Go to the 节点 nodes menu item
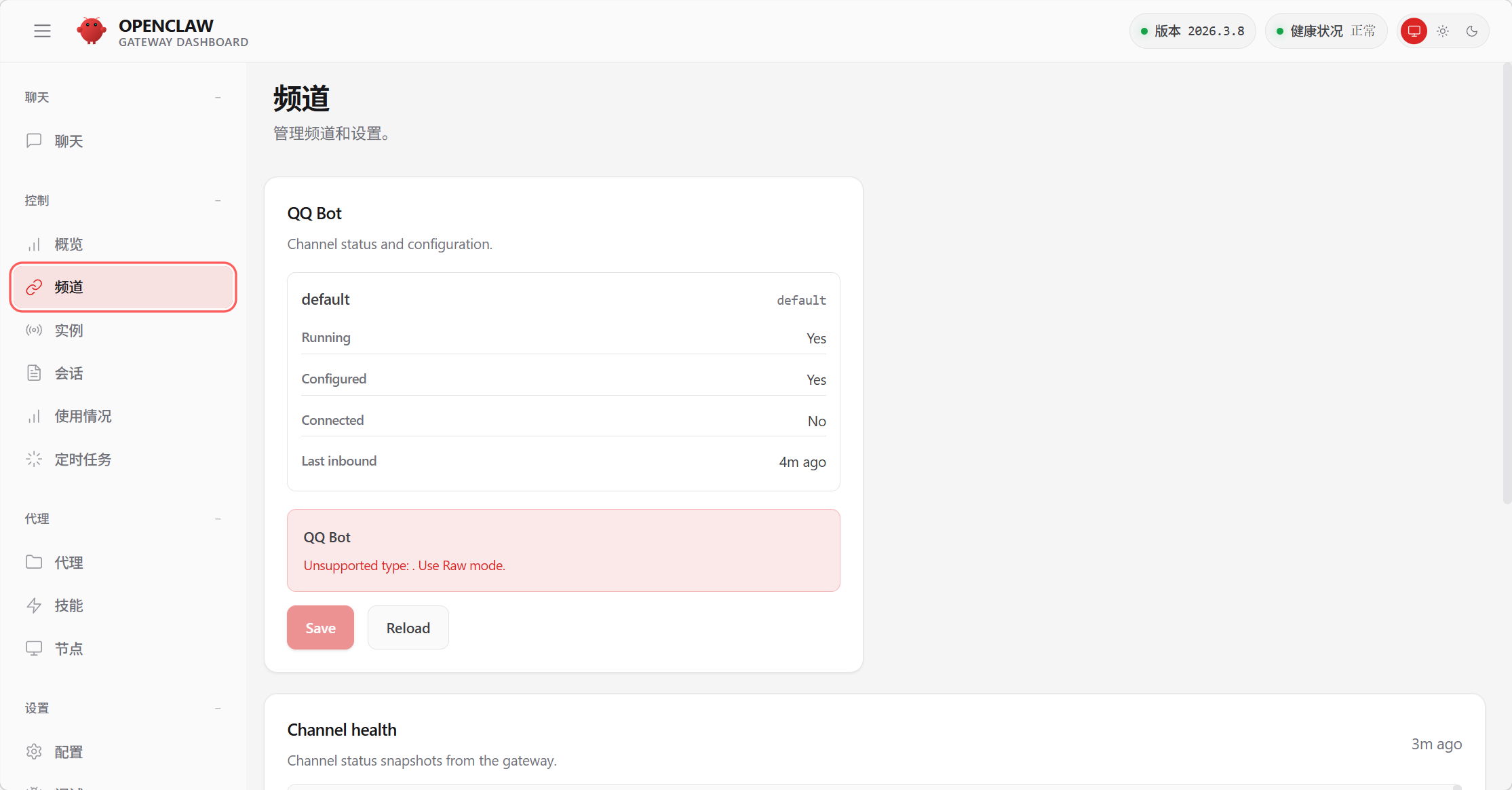The image size is (1512, 790). point(69,649)
